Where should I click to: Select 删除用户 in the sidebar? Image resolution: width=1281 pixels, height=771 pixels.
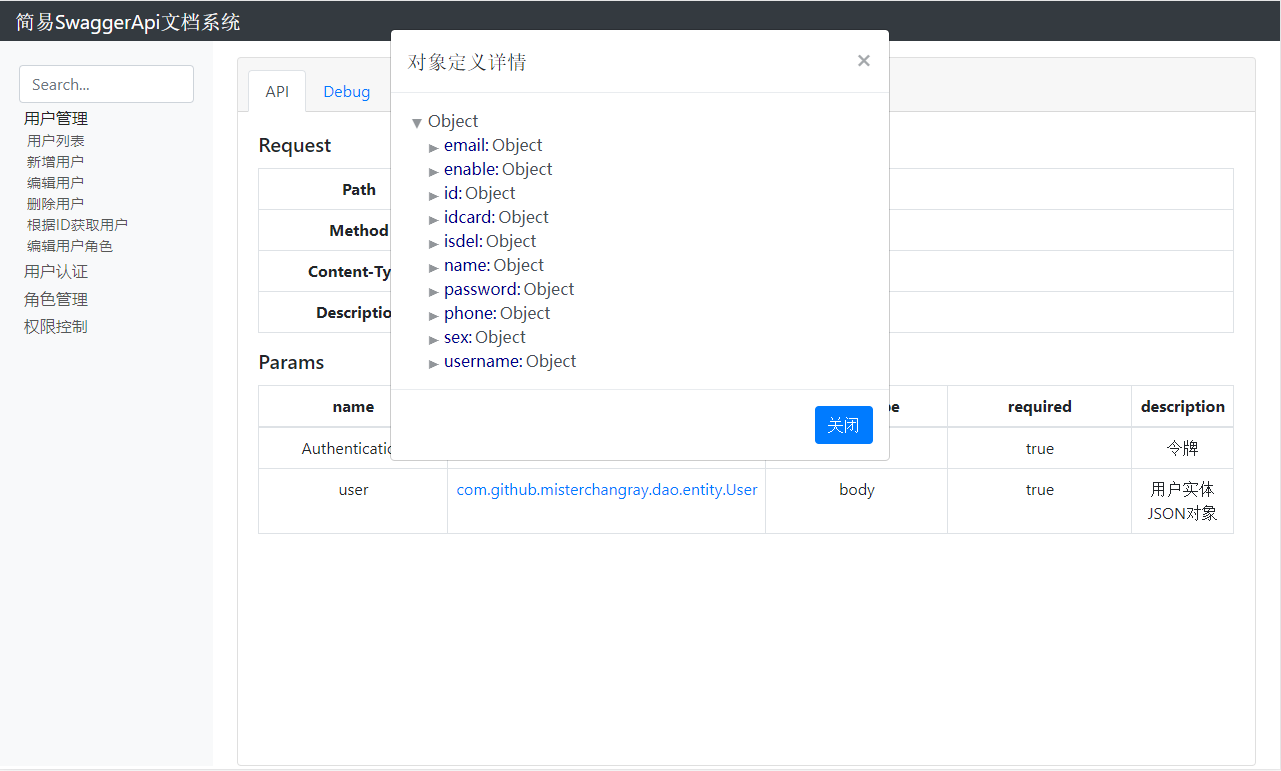(56, 204)
